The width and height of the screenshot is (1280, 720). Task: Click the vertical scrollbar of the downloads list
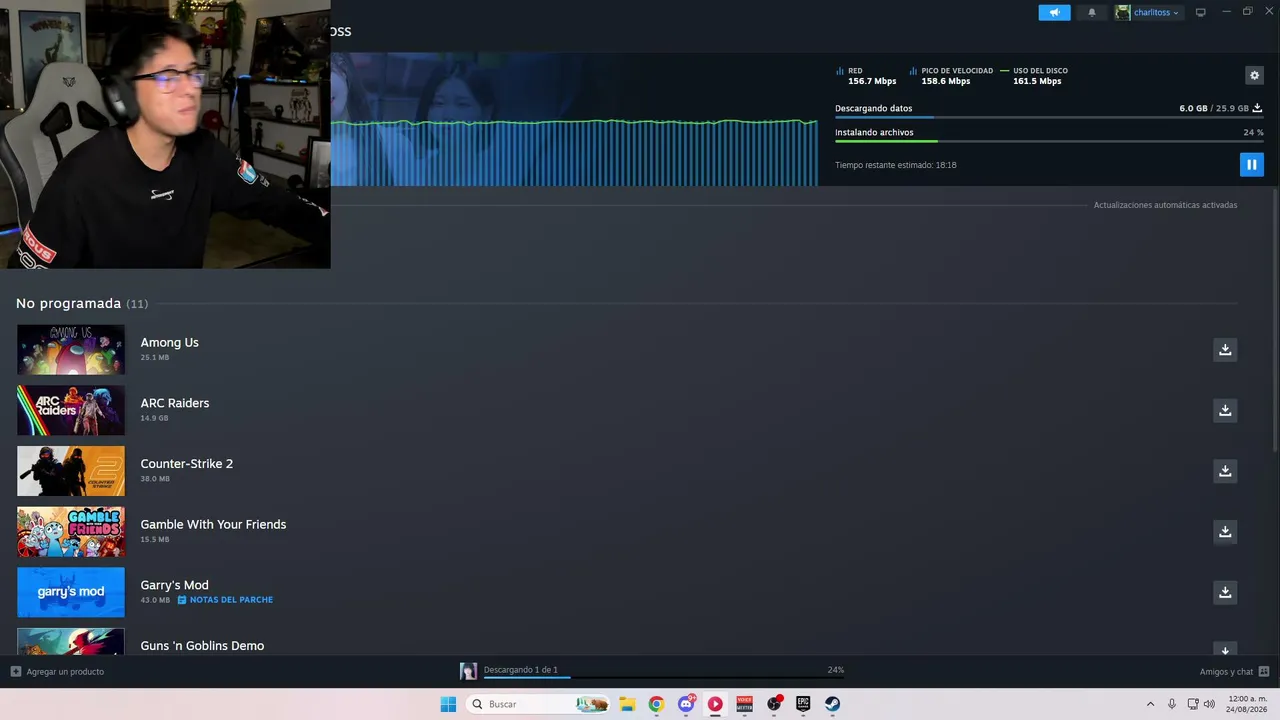point(1274,320)
